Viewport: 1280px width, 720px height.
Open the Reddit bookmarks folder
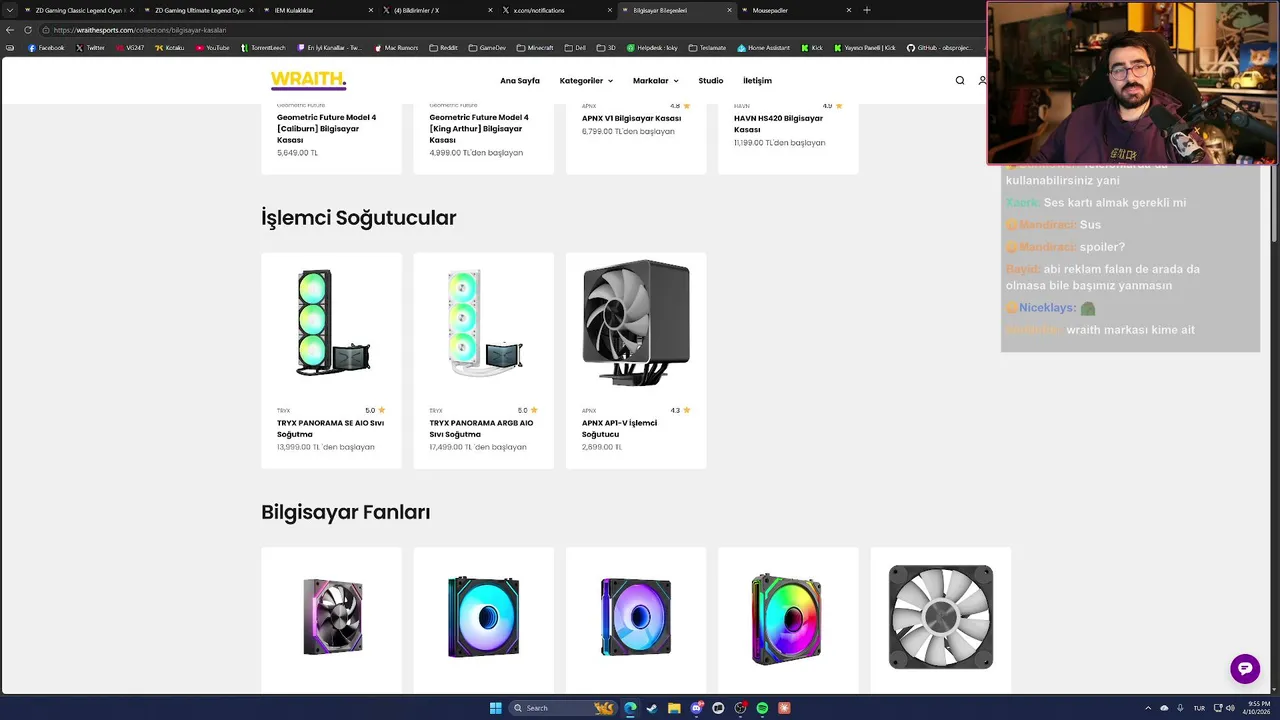click(444, 47)
